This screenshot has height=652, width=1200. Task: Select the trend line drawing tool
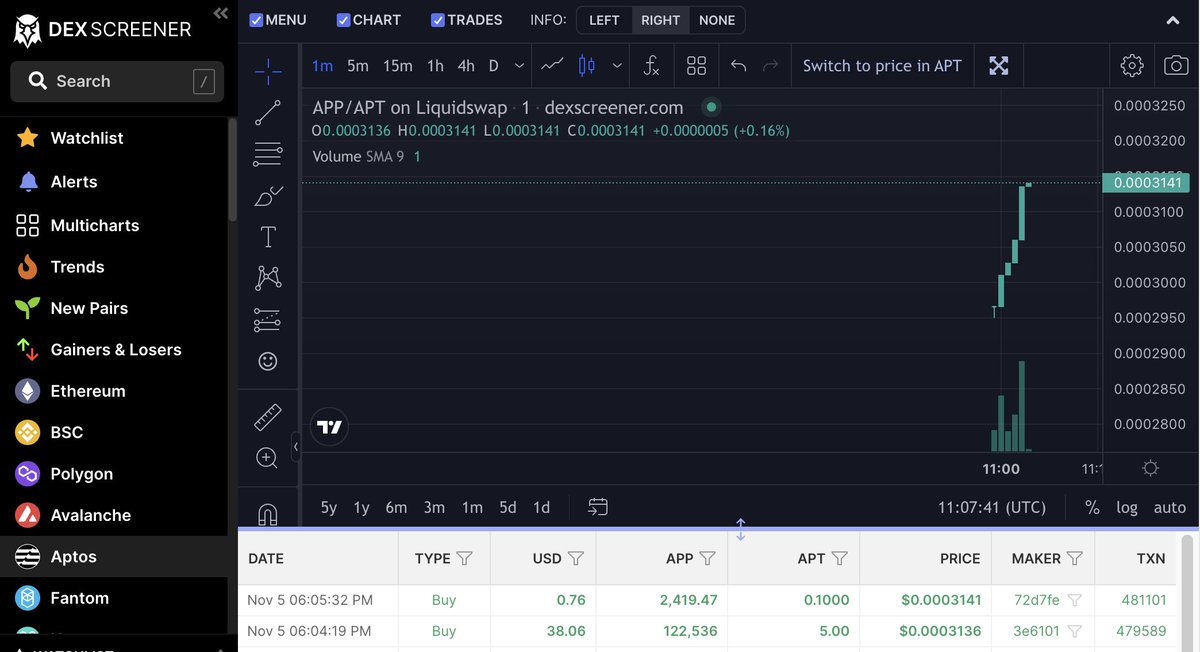point(267,113)
